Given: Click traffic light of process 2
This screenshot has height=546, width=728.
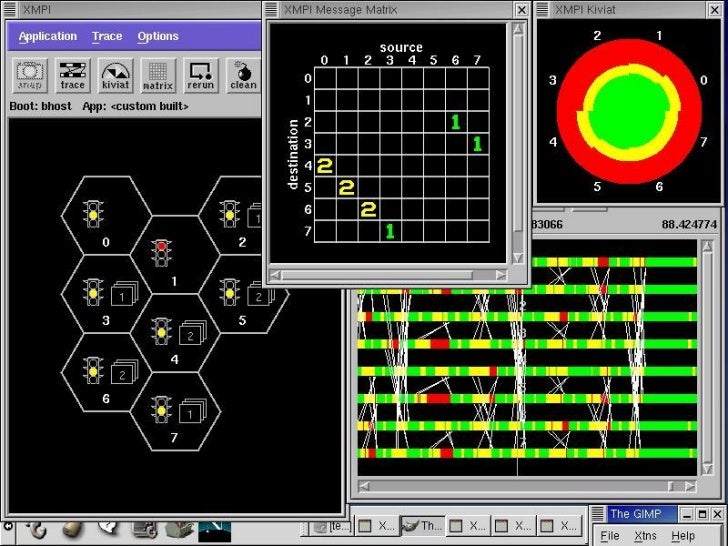Looking at the screenshot, I should [230, 214].
